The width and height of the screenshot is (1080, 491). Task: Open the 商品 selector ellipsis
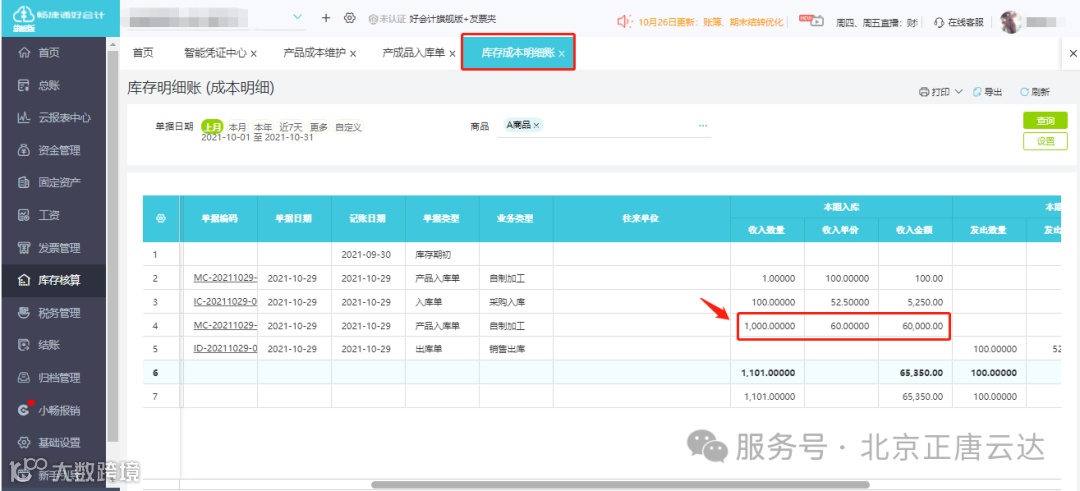tap(703, 126)
